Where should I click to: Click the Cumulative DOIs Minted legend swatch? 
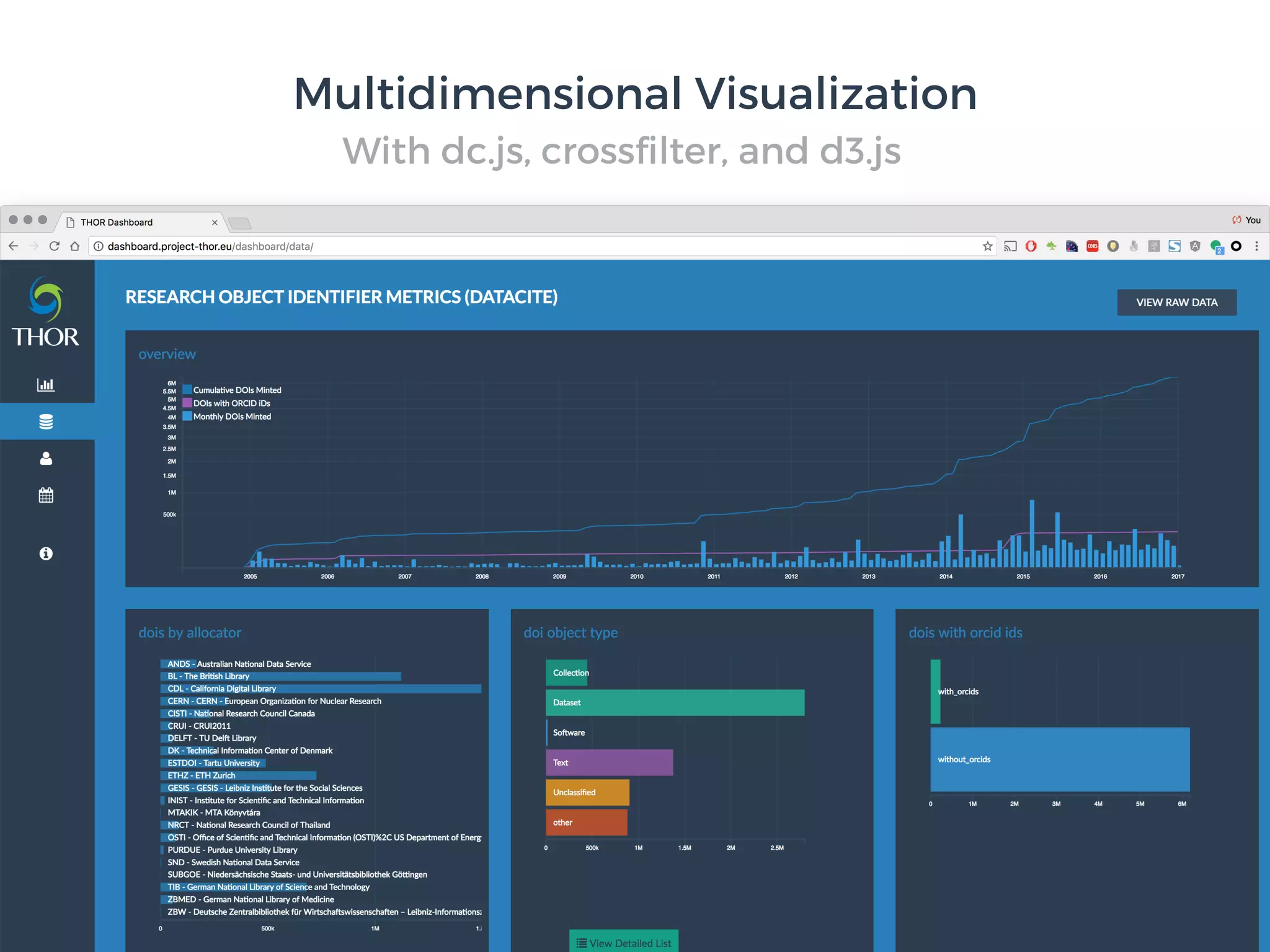[187, 390]
